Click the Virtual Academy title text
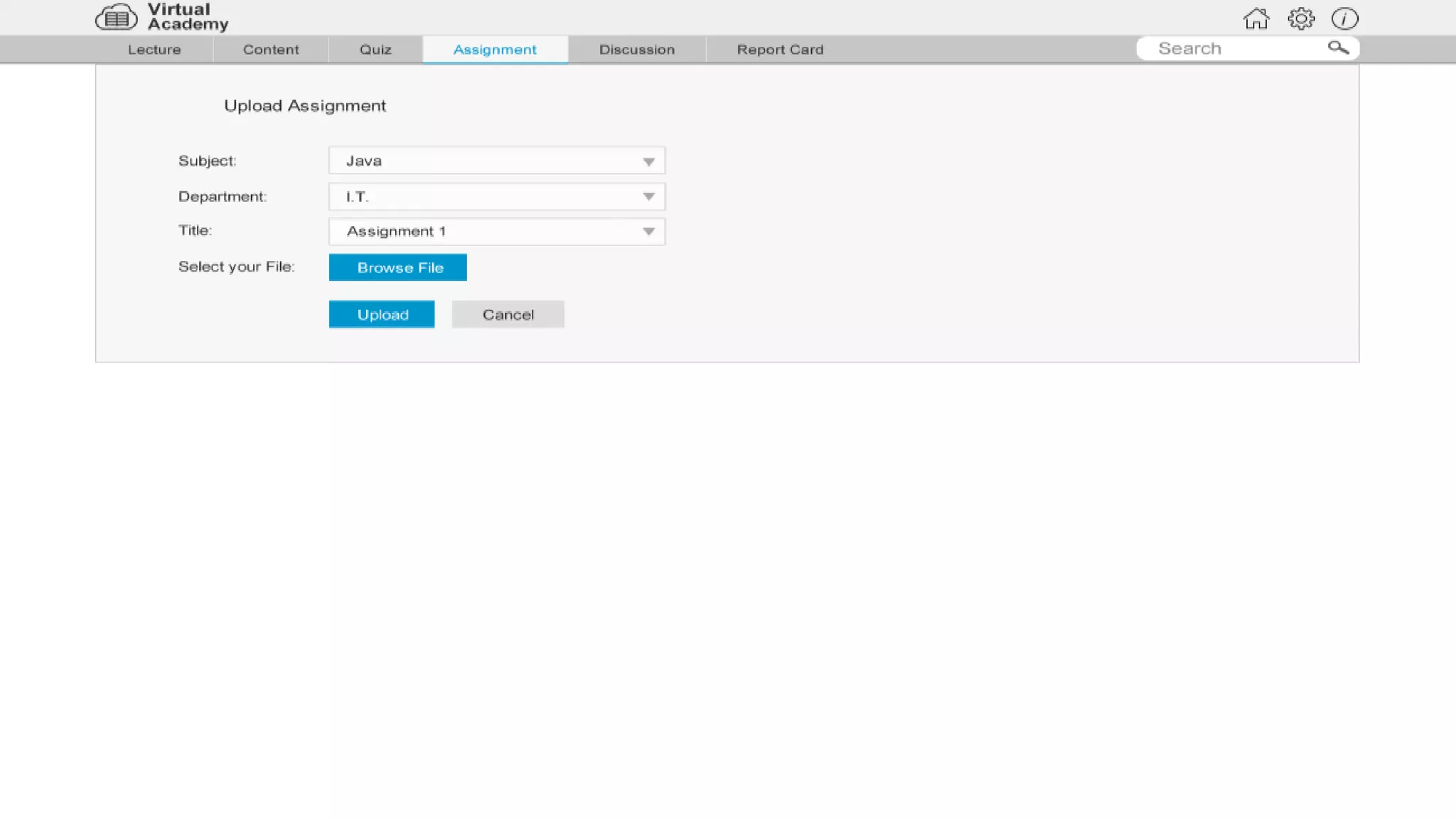The height and width of the screenshot is (819, 1456). click(187, 17)
